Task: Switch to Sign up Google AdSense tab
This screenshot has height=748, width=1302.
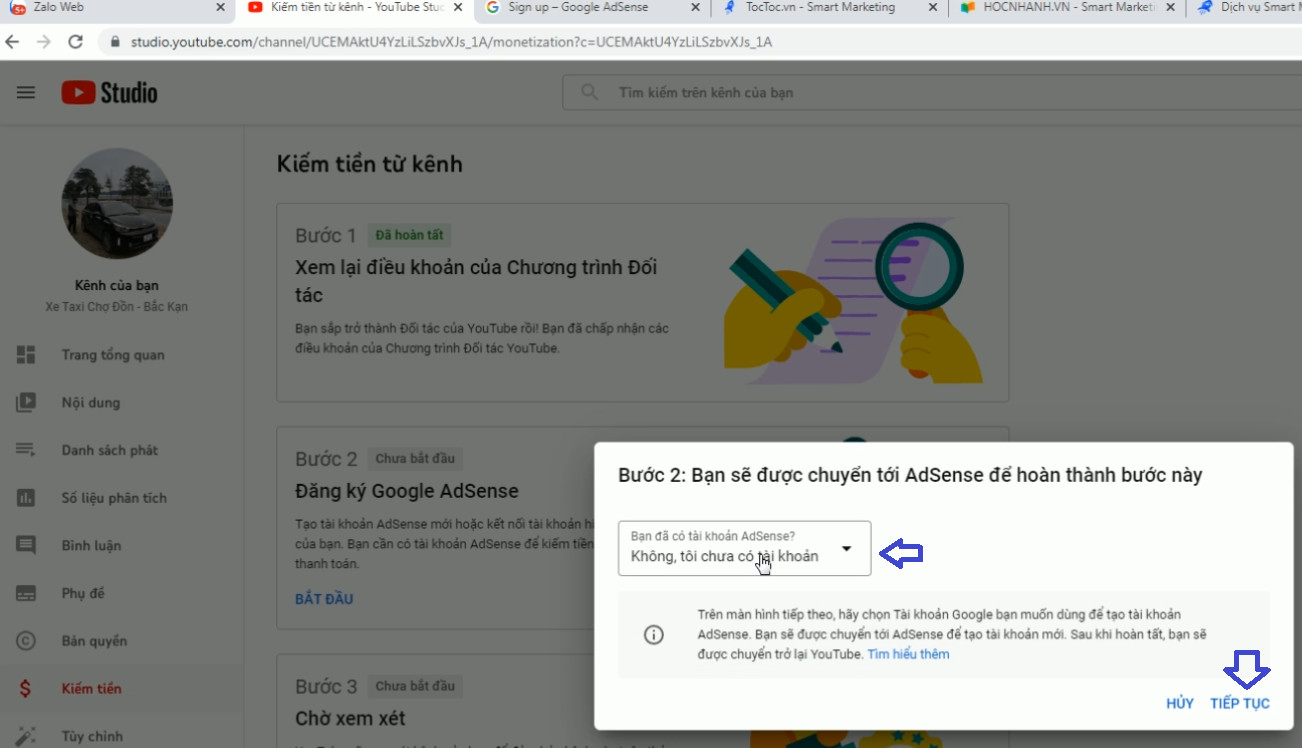Action: tap(577, 8)
